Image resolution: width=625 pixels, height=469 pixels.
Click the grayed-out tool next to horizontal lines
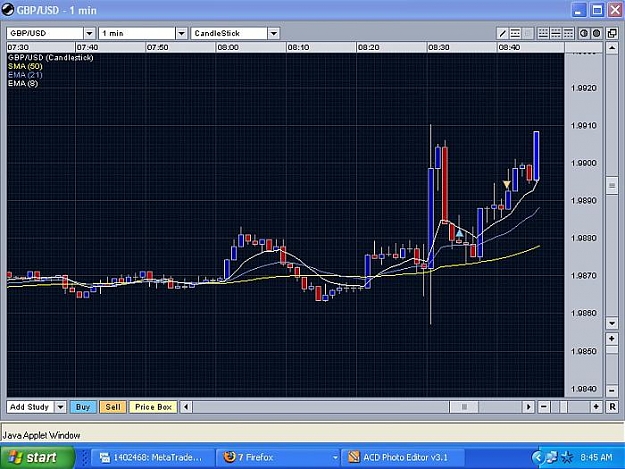coord(528,33)
